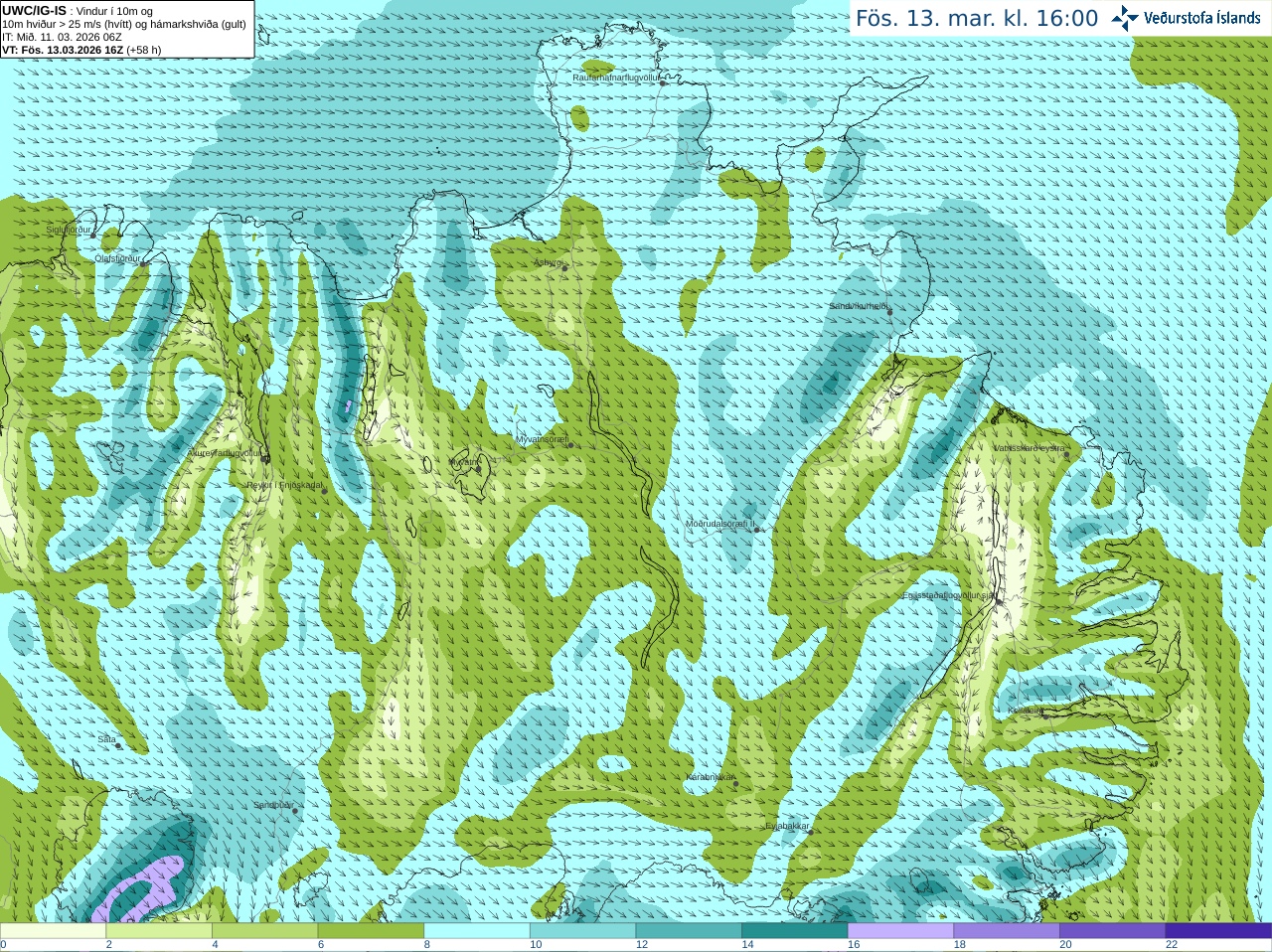Select the Raufarhafnarflugvöllur station label
1272x952 pixels.
[x=616, y=77]
